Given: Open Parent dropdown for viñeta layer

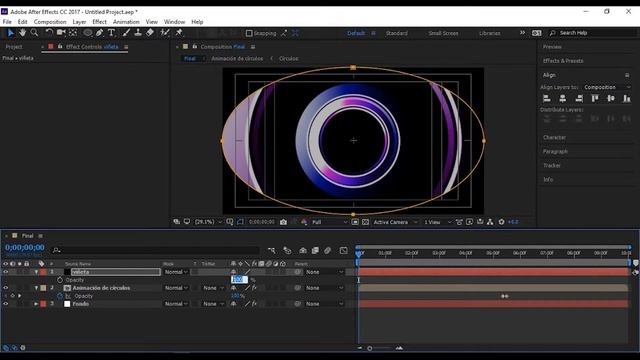Looking at the screenshot, I should (x=324, y=272).
